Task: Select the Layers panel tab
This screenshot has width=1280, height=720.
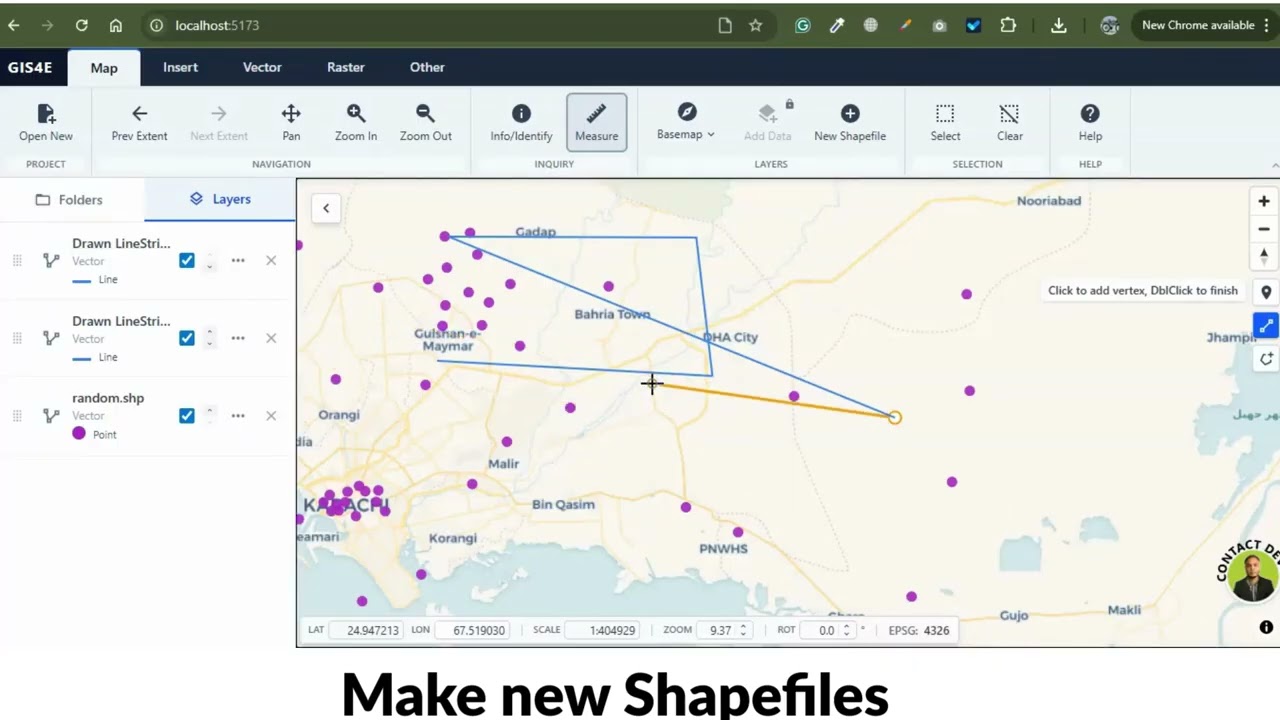Action: click(220, 199)
